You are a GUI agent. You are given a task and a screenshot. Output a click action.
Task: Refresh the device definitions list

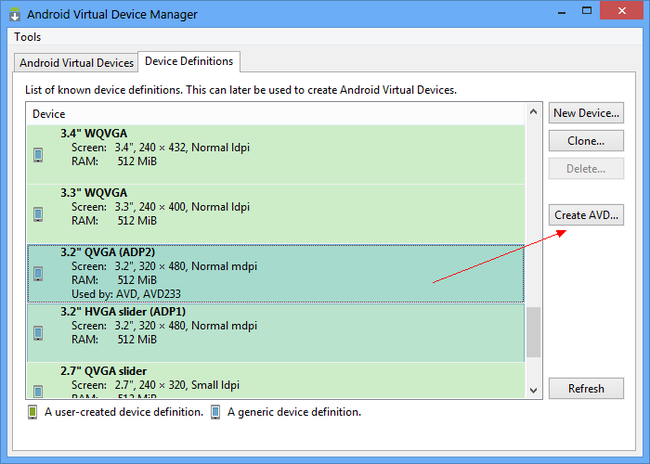coord(586,389)
